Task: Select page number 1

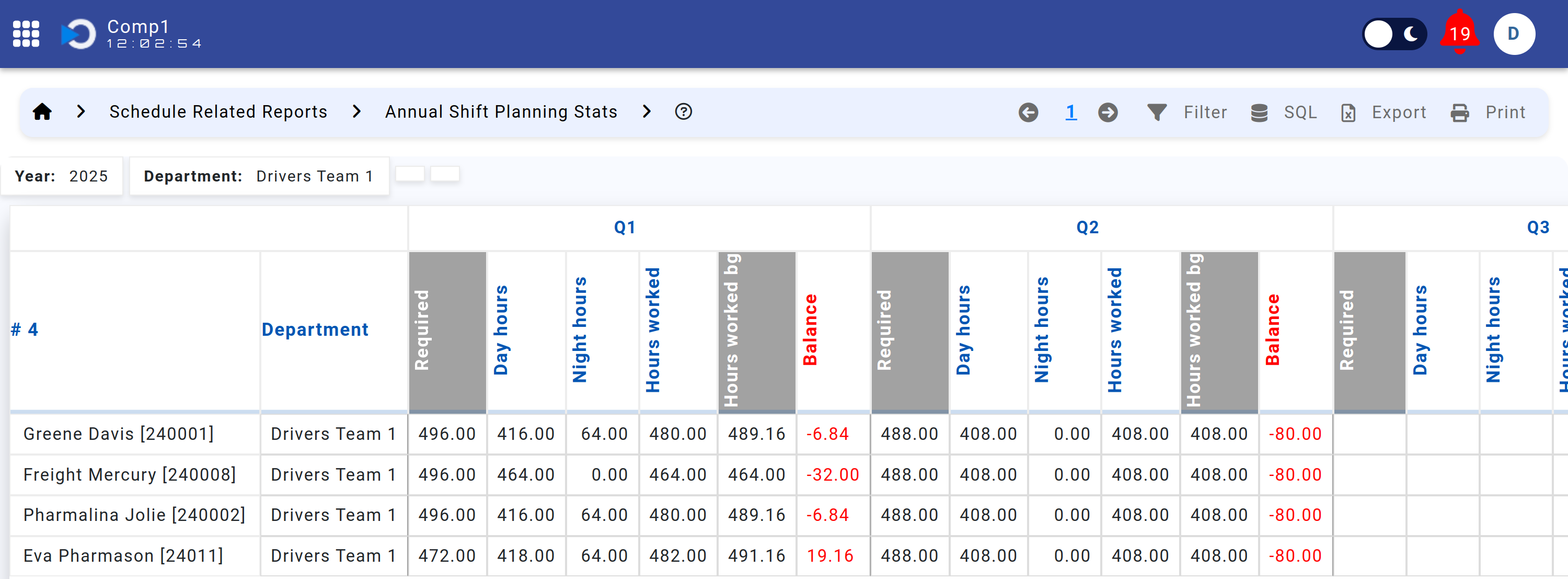Action: 1071,112
